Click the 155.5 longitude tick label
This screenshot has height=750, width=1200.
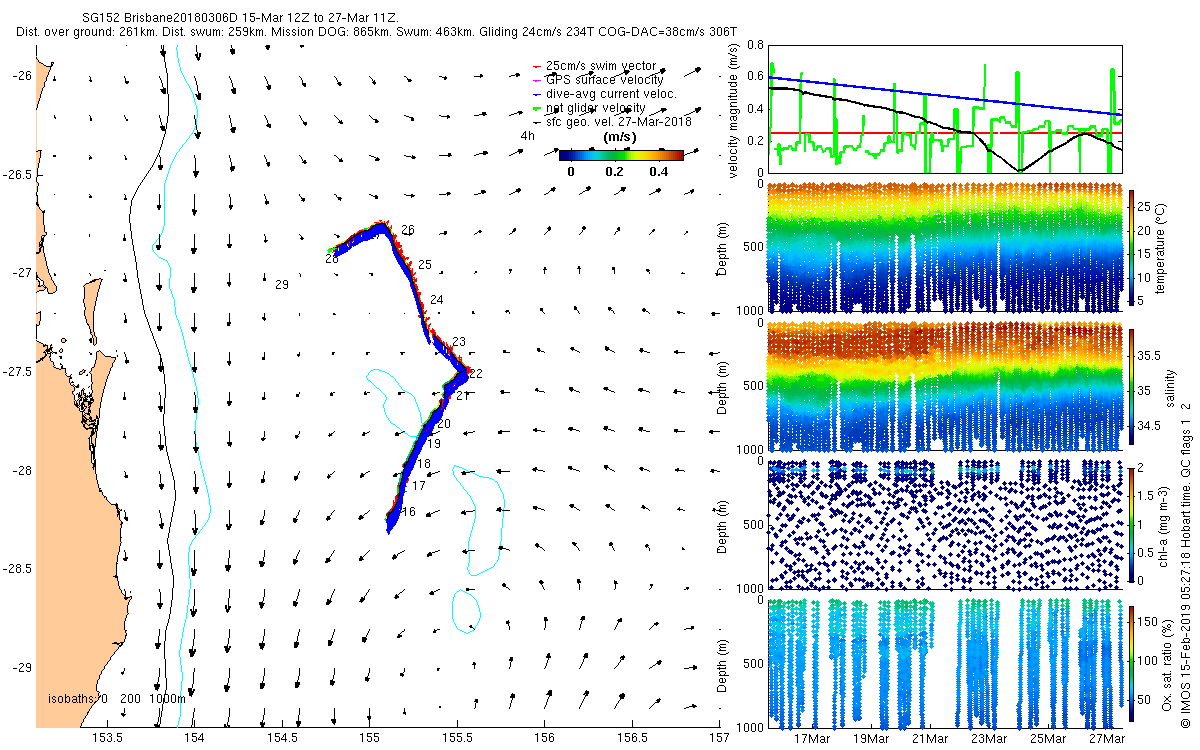pyautogui.click(x=457, y=739)
